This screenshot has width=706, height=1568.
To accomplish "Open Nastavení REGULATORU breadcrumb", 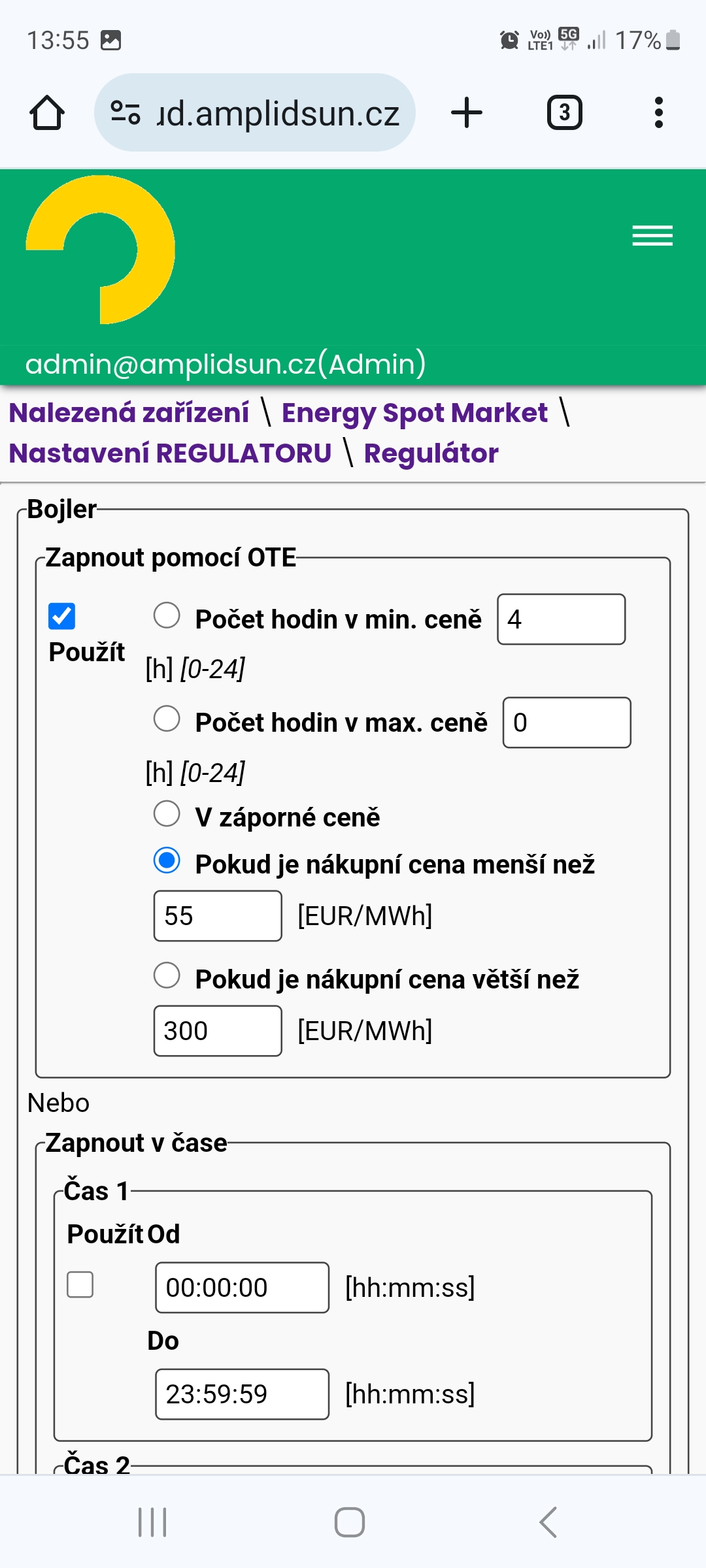I will [x=170, y=453].
